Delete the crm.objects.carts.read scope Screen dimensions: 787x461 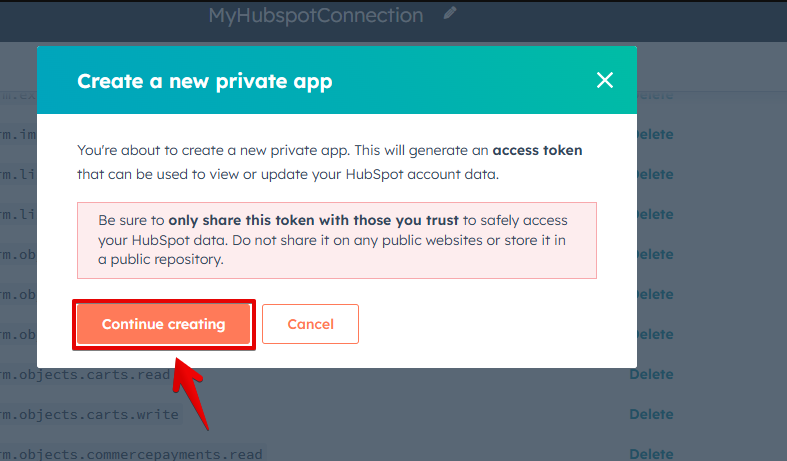[651, 374]
